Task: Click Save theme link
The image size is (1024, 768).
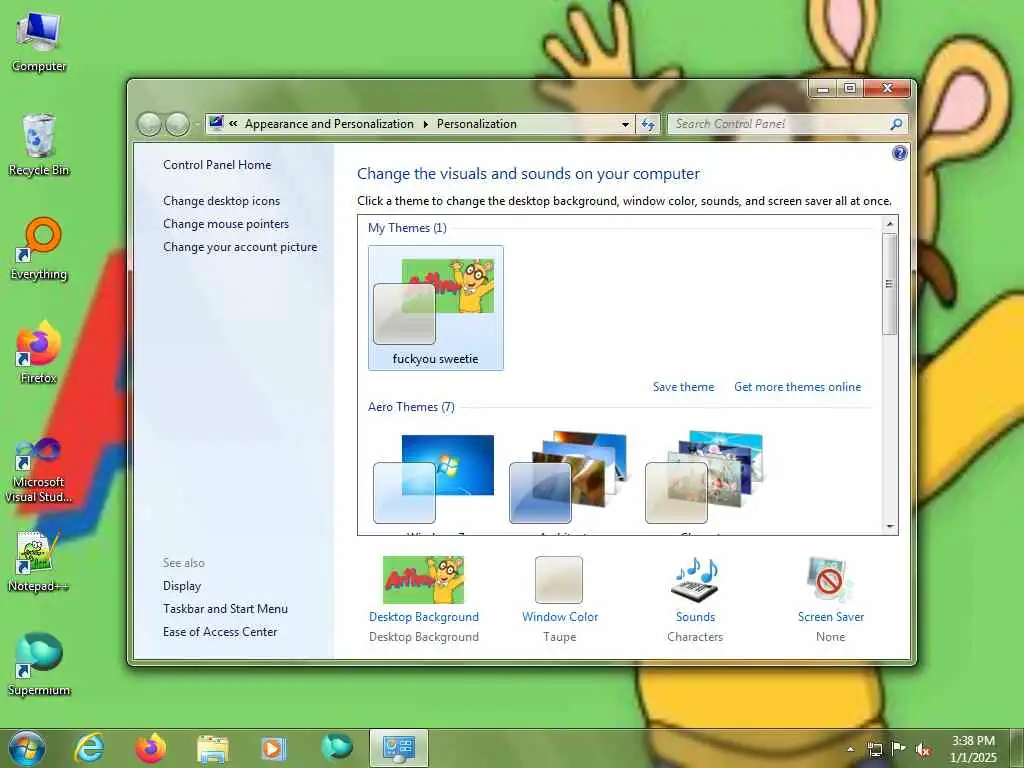Action: (683, 387)
